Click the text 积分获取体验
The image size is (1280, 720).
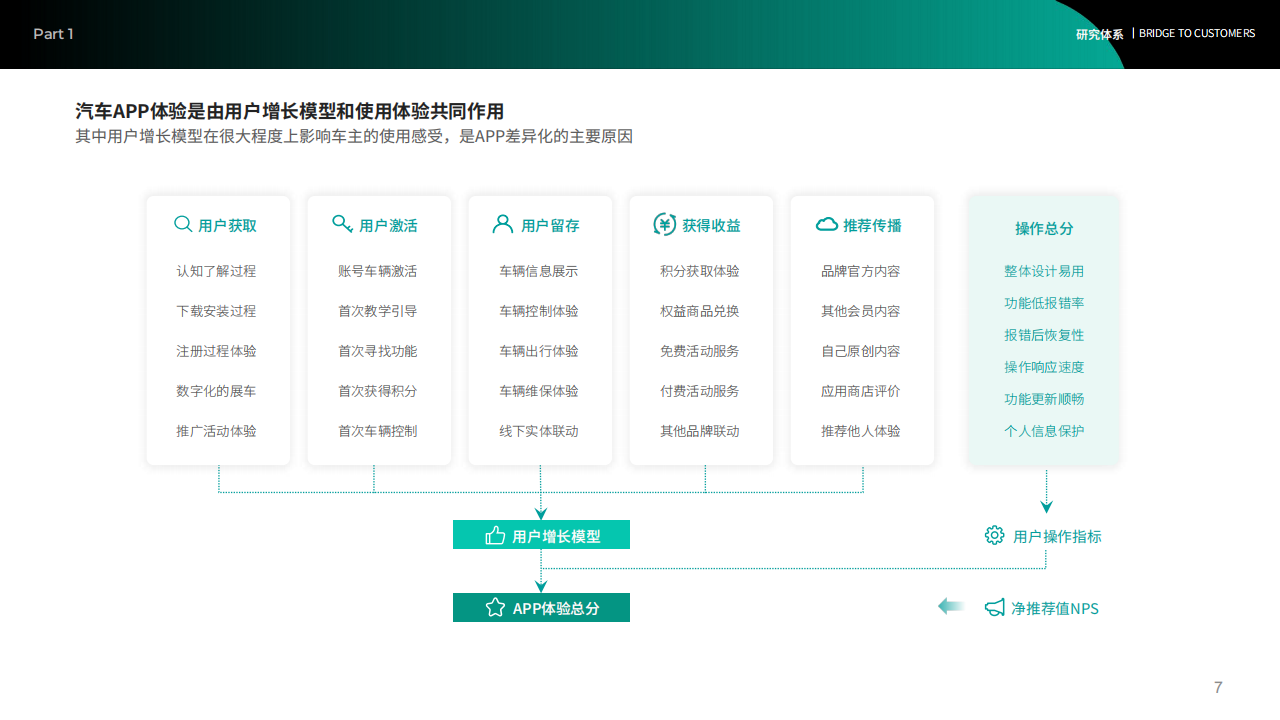(700, 271)
